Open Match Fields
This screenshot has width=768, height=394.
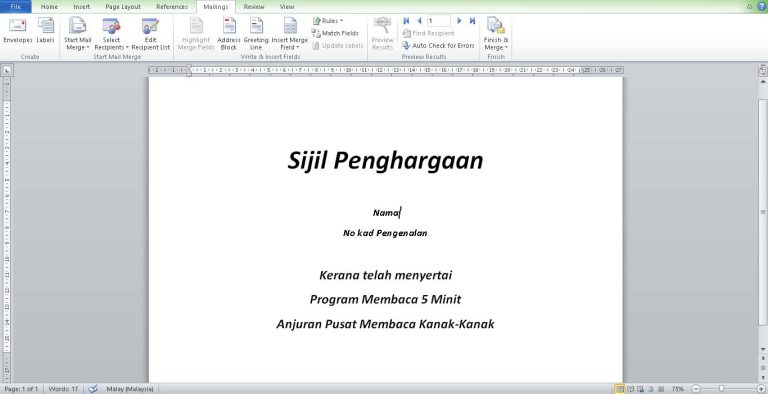click(x=336, y=33)
